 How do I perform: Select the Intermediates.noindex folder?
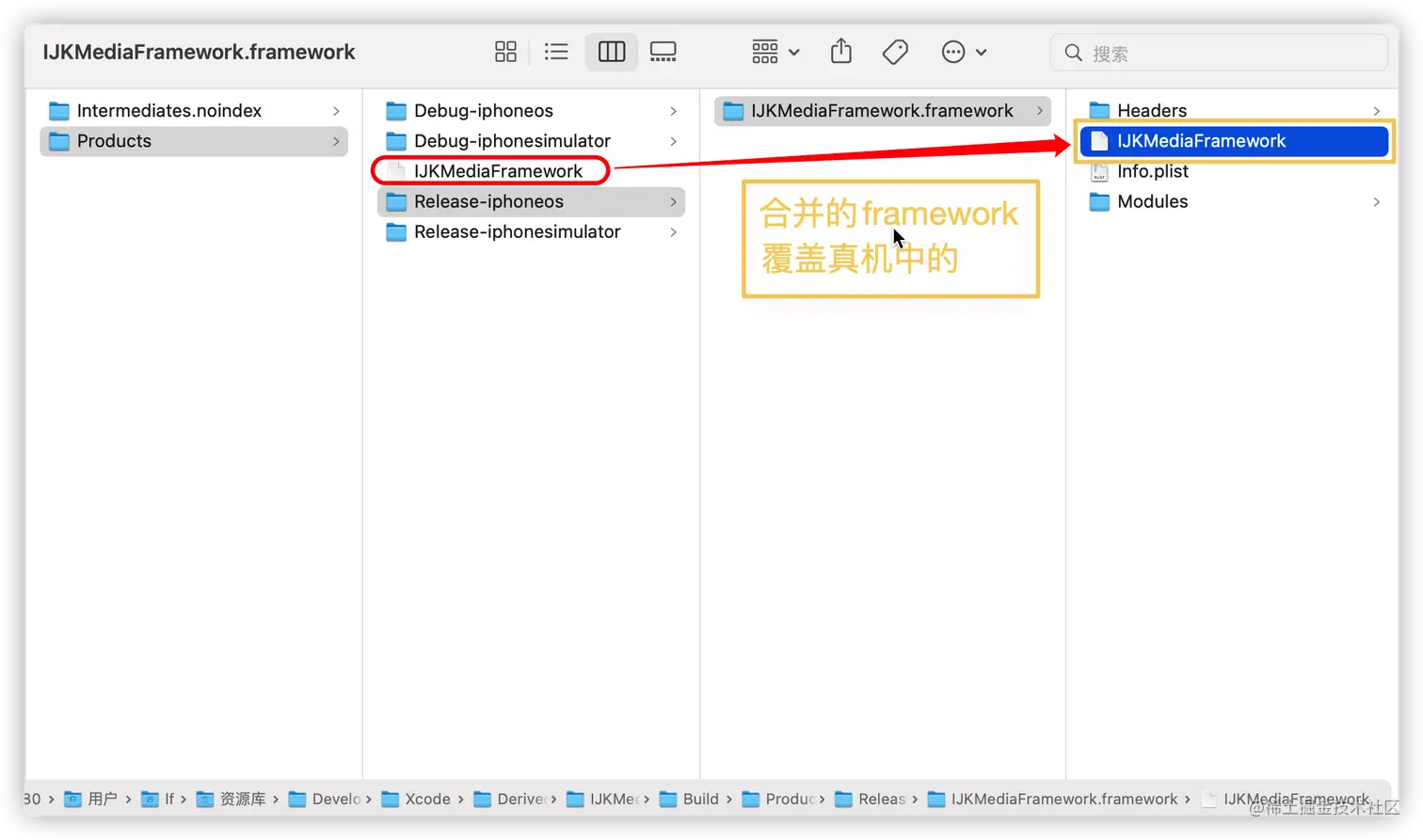tap(194, 111)
